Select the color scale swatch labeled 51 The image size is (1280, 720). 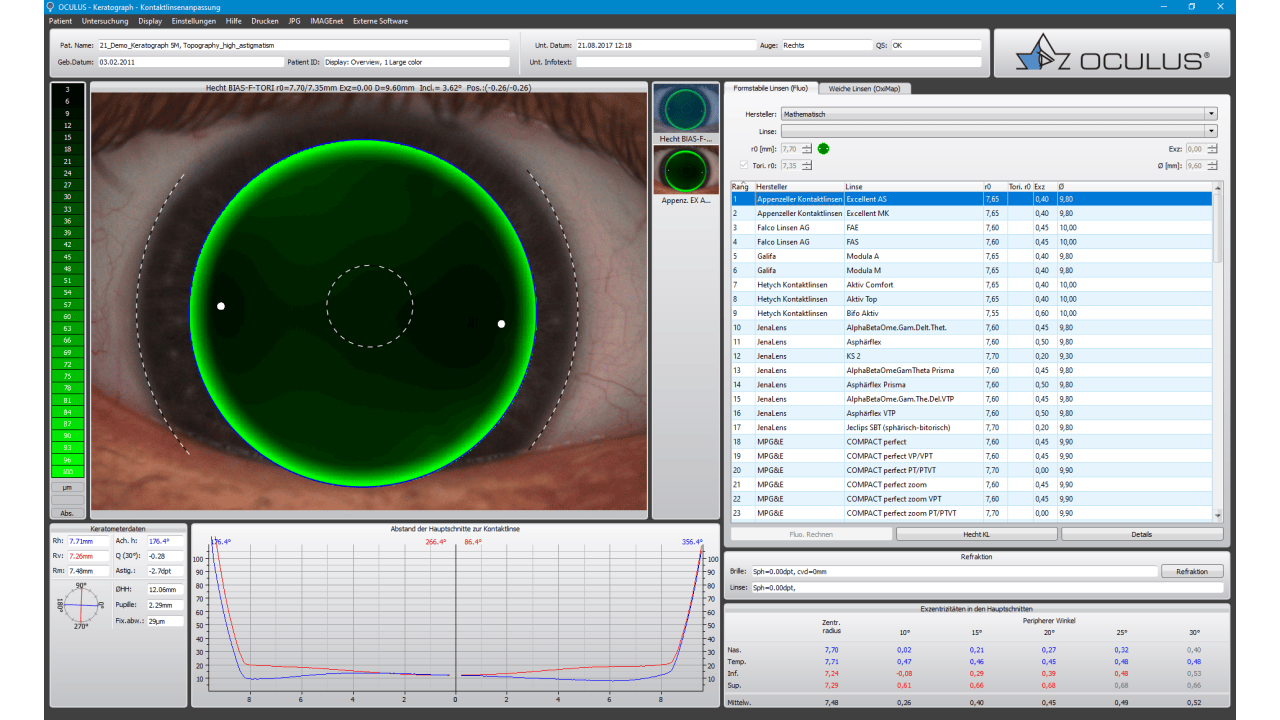[67, 282]
